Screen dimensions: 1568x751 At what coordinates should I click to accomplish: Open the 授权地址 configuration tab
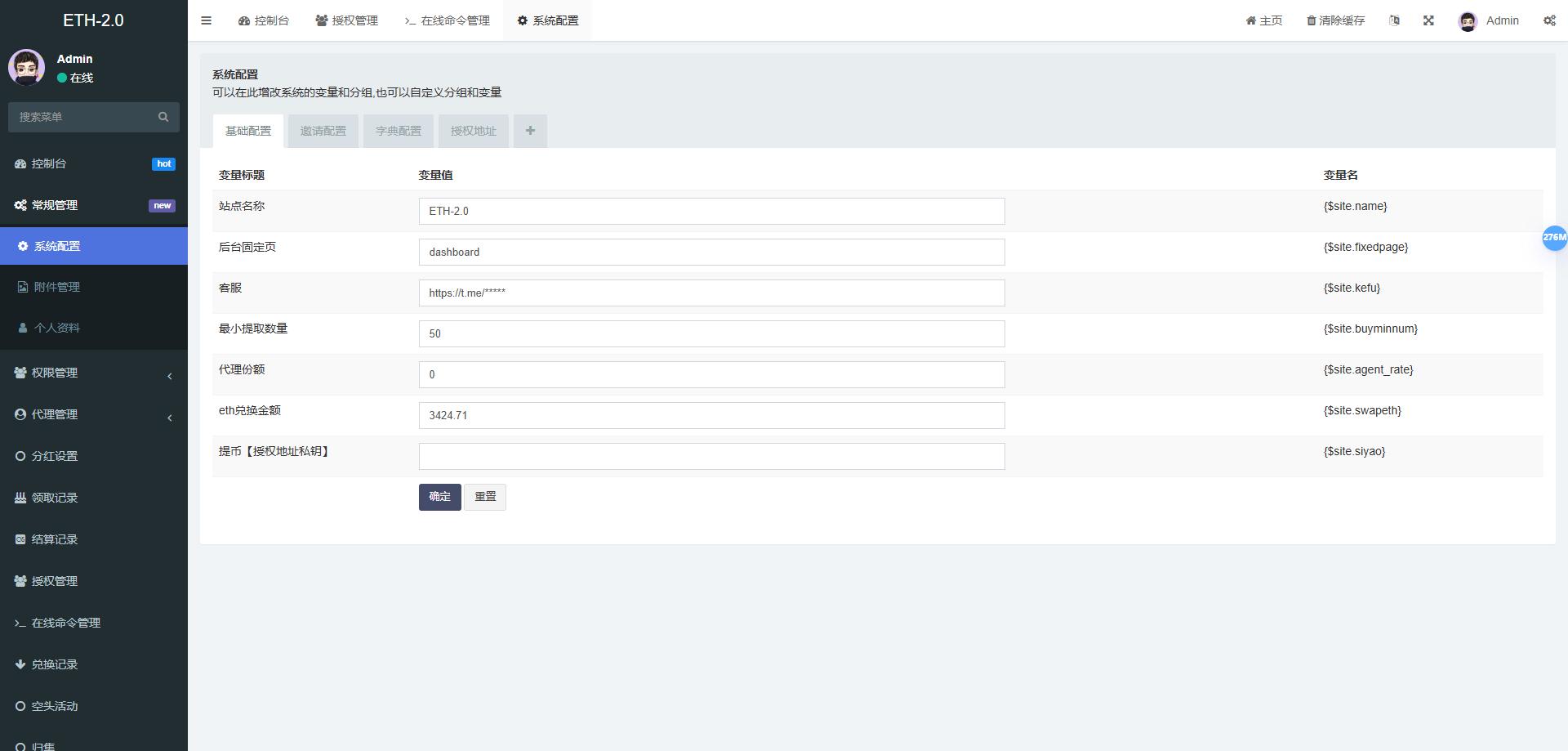pyautogui.click(x=473, y=131)
